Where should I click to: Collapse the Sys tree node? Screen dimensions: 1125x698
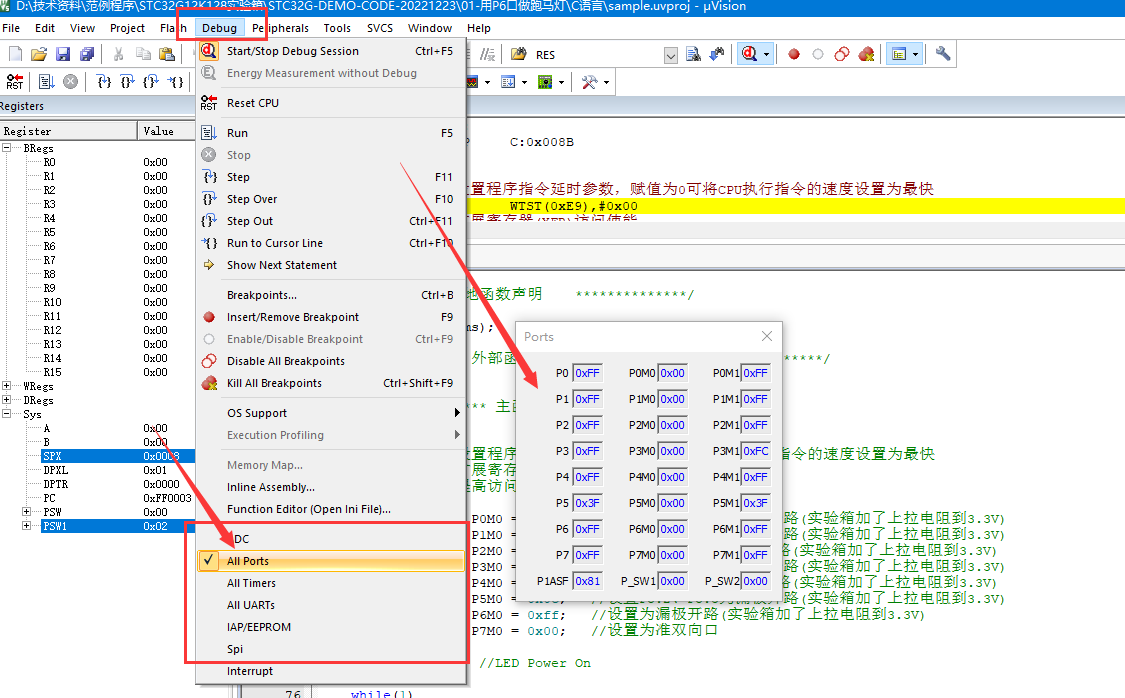click(x=6, y=414)
